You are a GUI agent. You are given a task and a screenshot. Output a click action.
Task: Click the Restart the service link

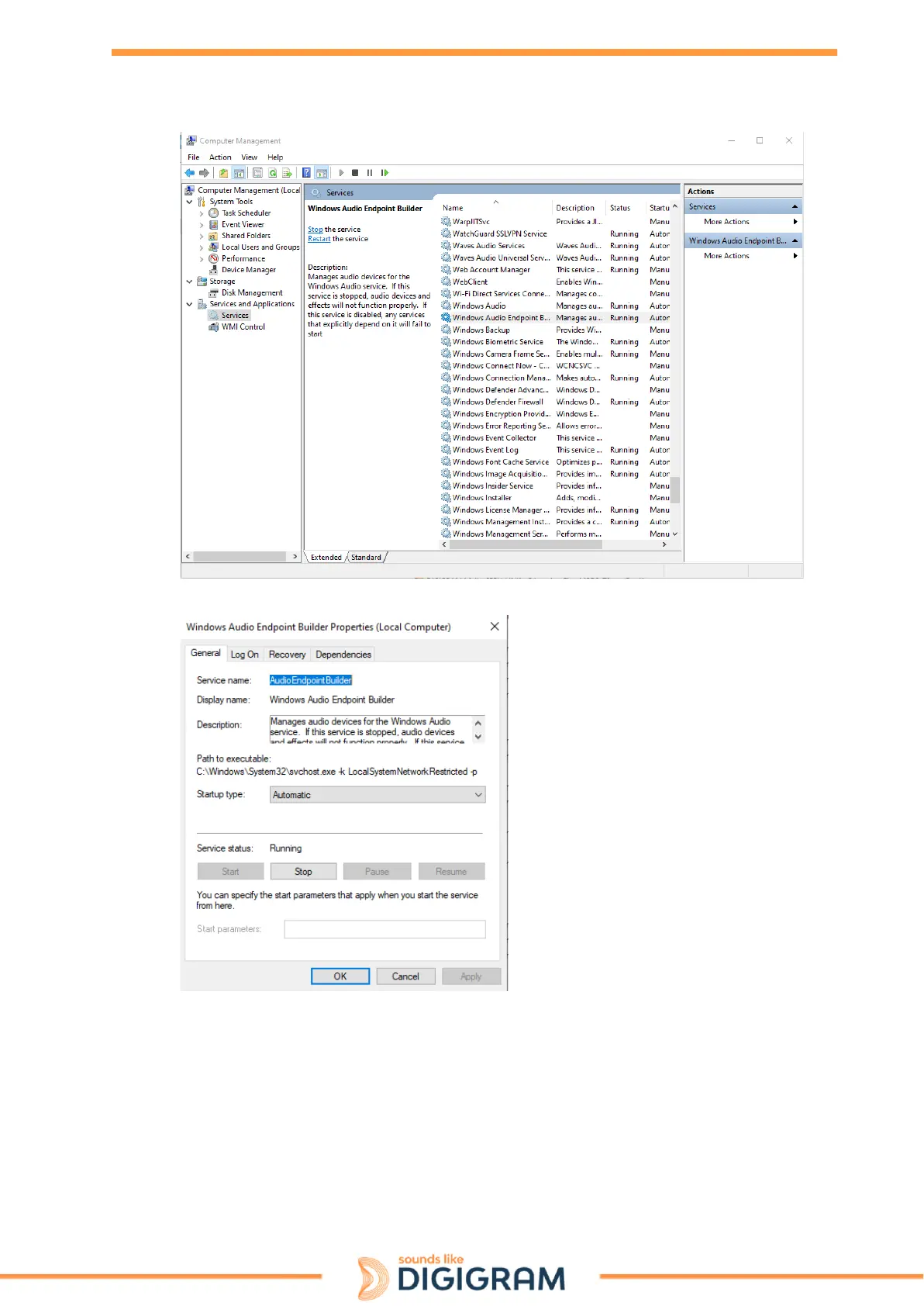tap(319, 239)
